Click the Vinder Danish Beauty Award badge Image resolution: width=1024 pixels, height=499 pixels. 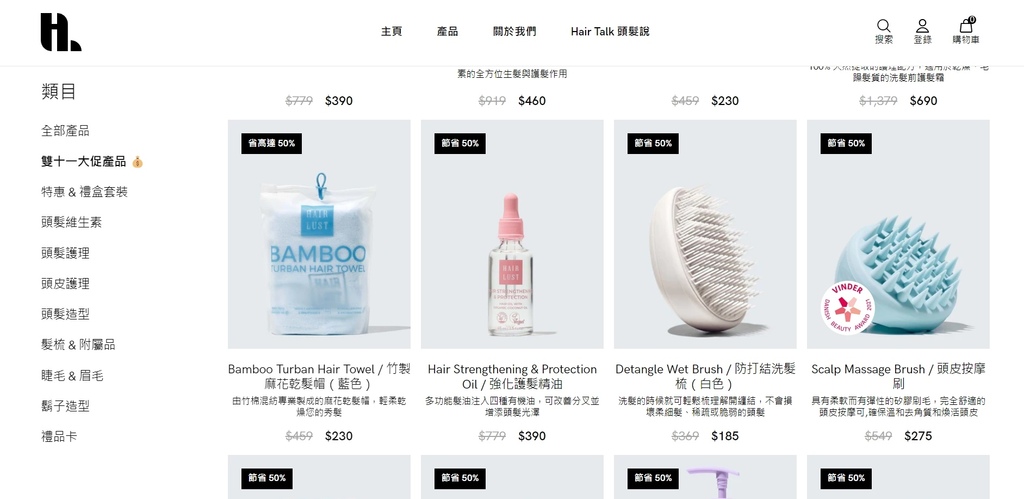click(848, 308)
